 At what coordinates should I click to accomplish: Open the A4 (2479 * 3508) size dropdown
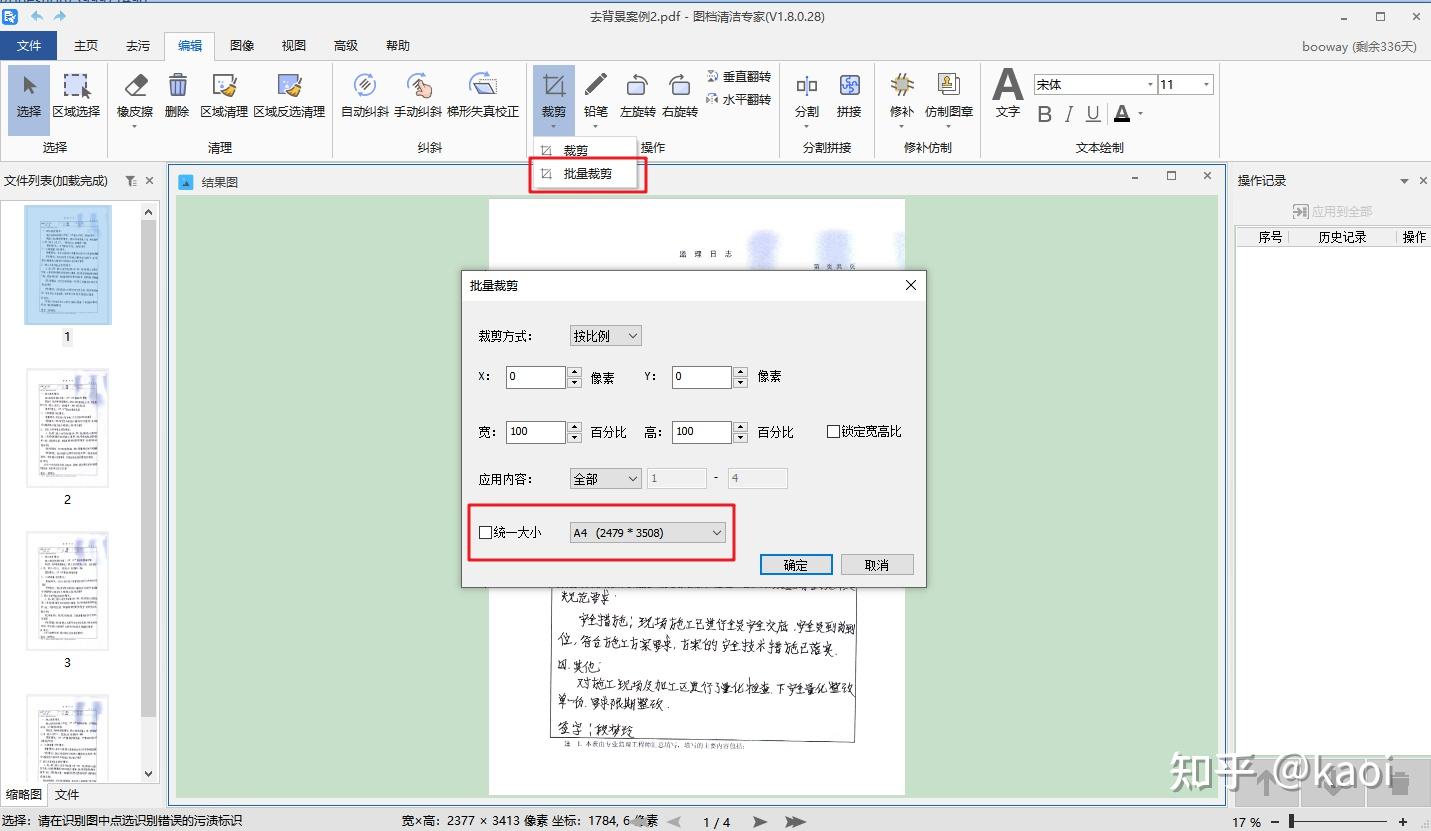click(x=648, y=533)
